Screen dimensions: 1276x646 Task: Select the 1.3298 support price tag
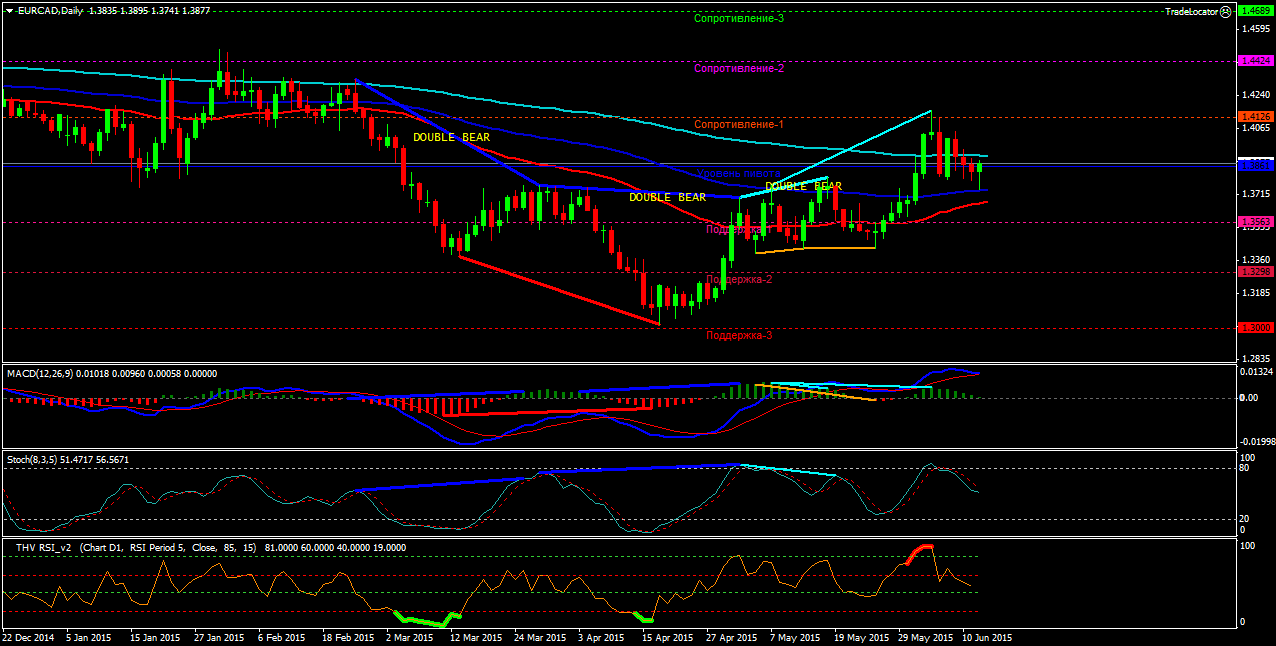click(x=1254, y=271)
